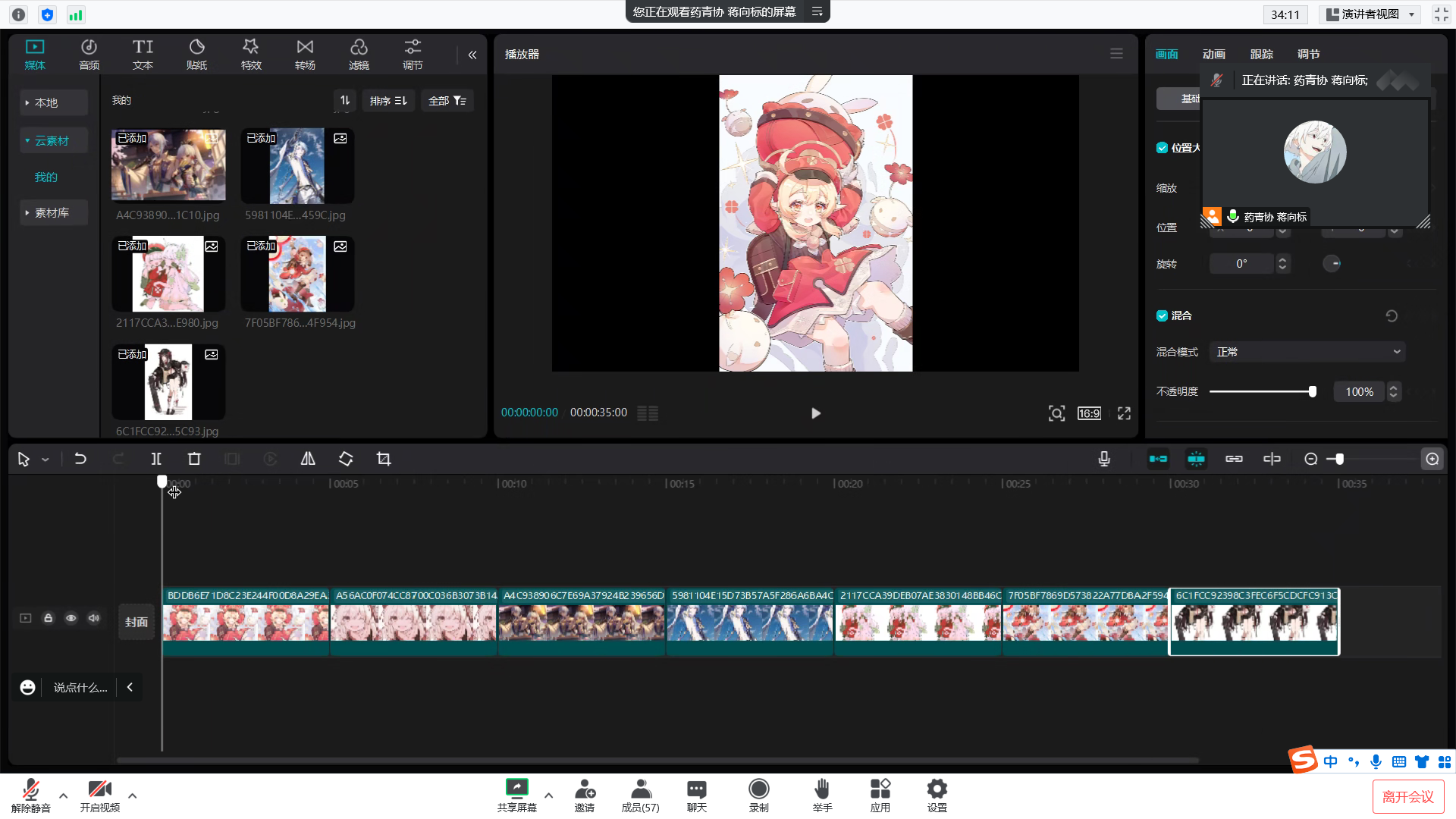Viewport: 1456px width, 819px height.
Task: Switch to the 动画 tab
Action: (1213, 55)
